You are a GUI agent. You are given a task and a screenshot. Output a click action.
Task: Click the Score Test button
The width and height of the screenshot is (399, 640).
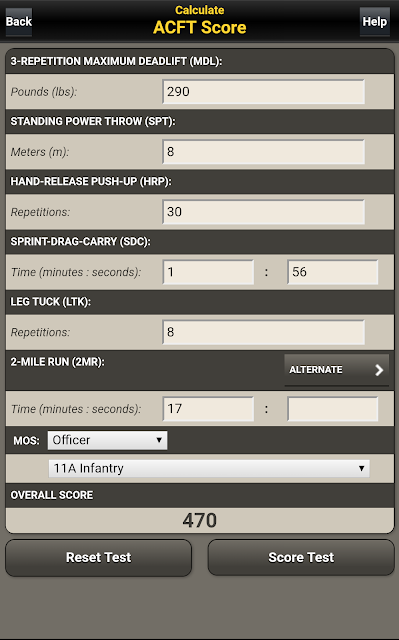[x=301, y=558]
